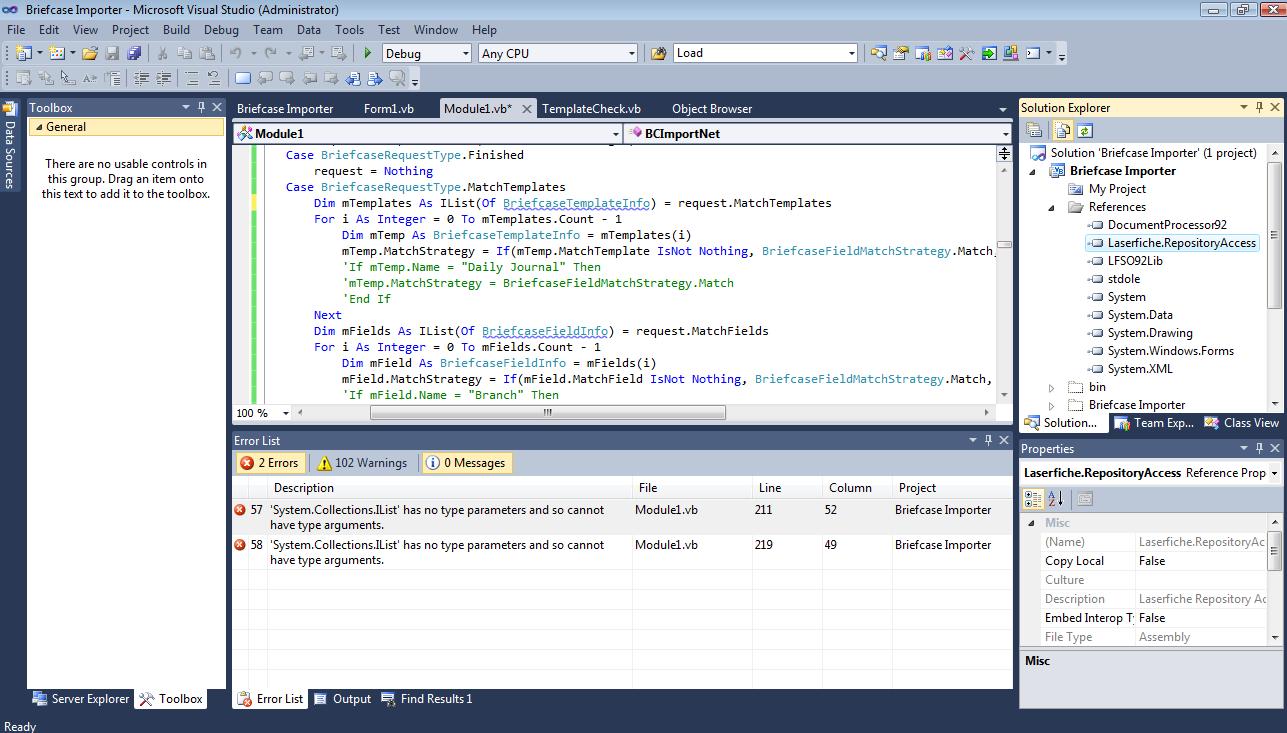This screenshot has height=733, width=1287.
Task: Open the Data Sources side tab
Action: point(10,146)
